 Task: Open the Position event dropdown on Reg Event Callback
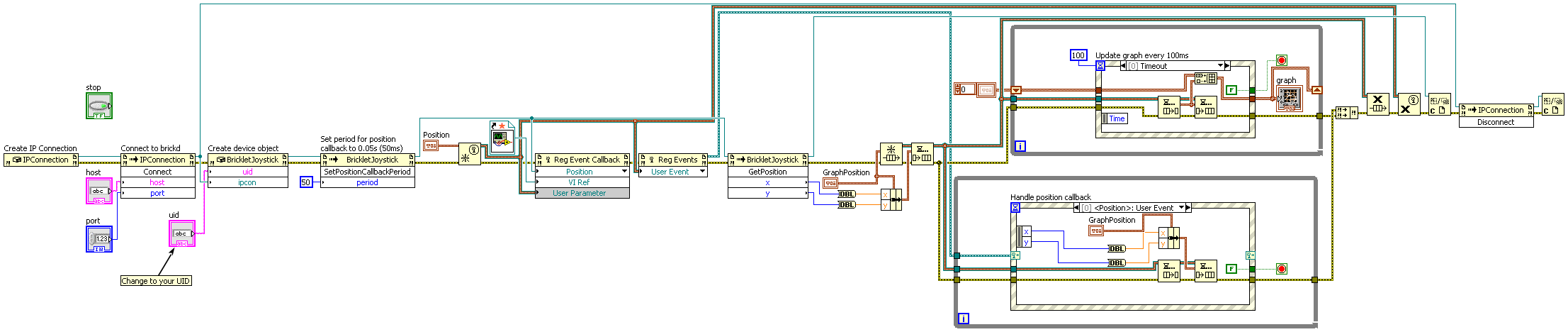click(x=624, y=172)
